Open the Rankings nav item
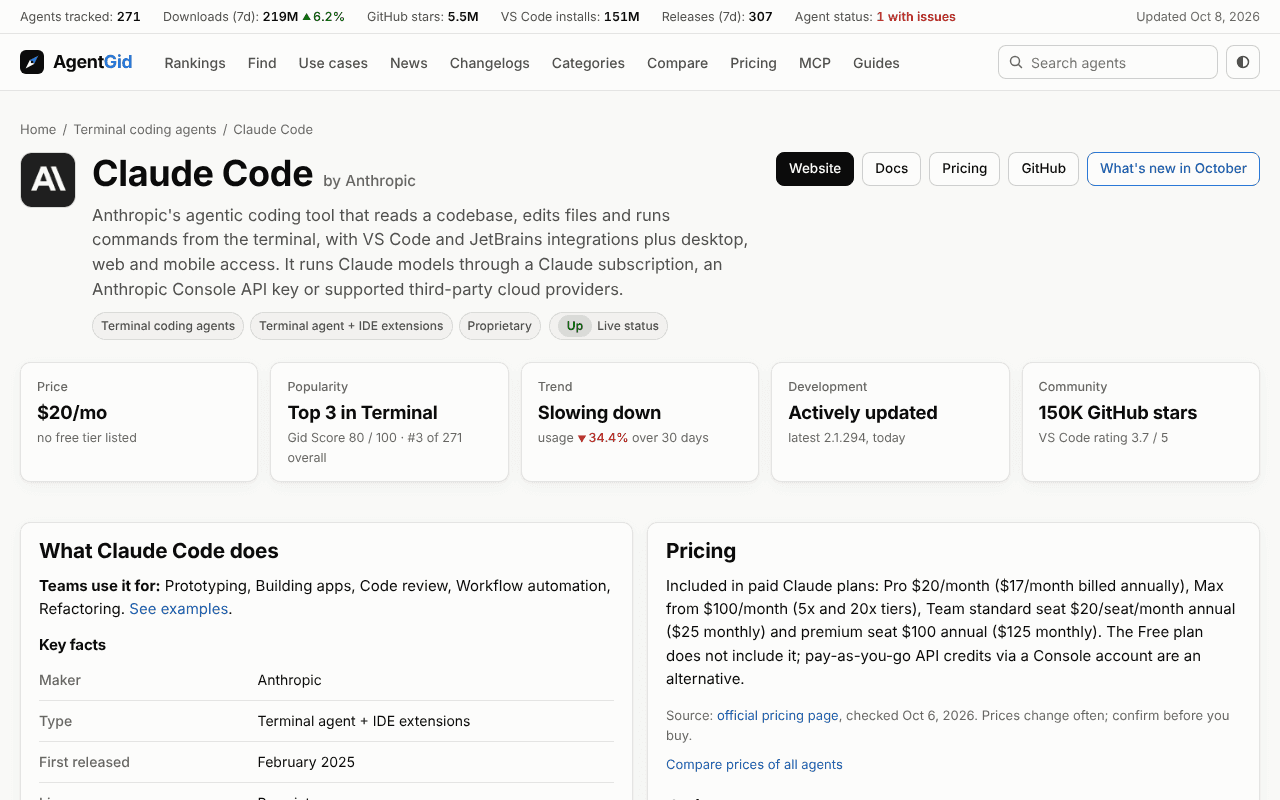 coord(195,63)
